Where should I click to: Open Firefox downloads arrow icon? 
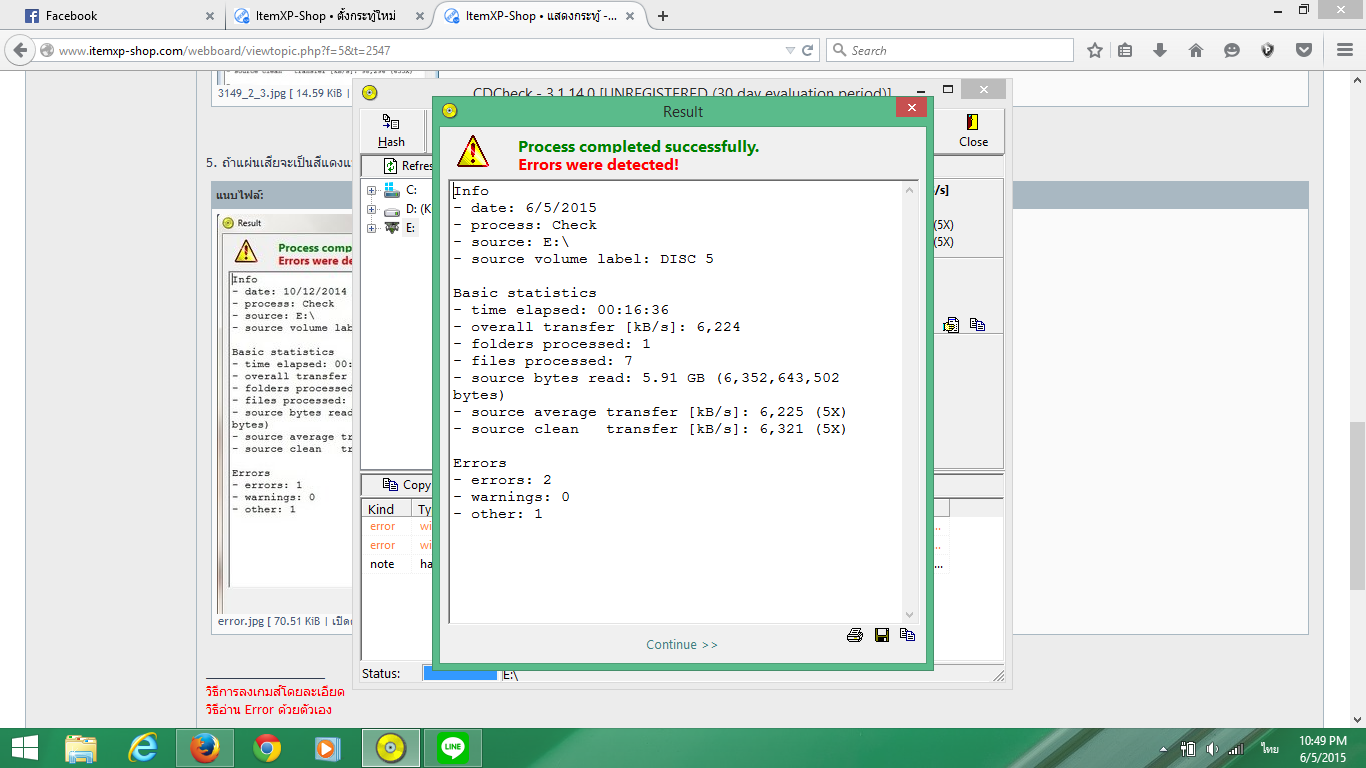point(1160,50)
